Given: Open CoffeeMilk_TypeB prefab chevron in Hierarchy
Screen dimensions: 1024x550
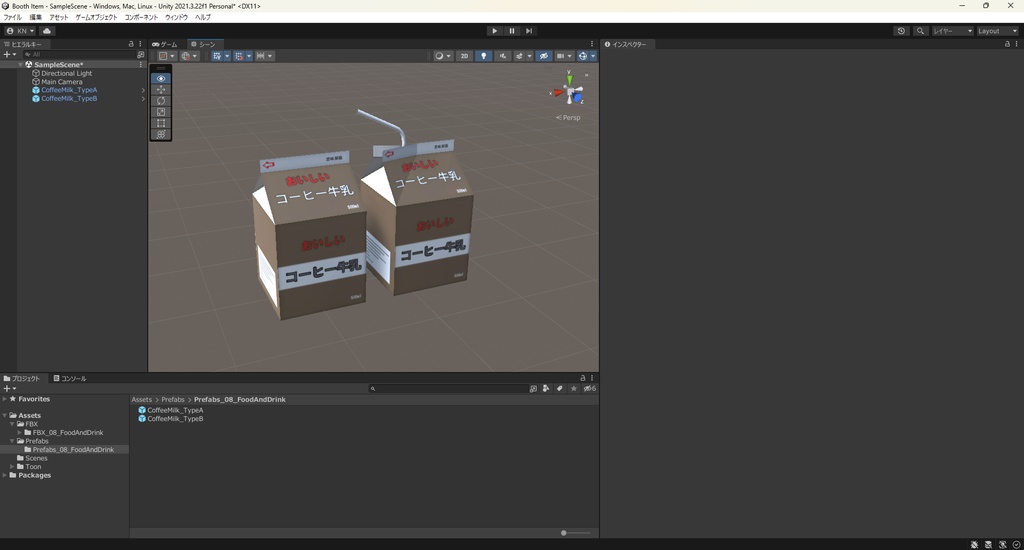Looking at the screenshot, I should click(x=143, y=99).
